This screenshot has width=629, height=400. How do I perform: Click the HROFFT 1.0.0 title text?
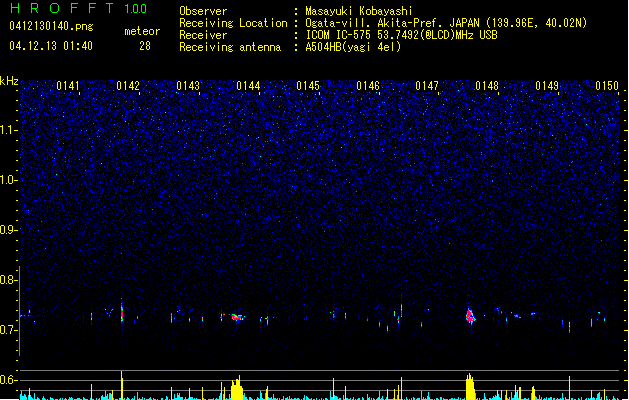click(78, 8)
